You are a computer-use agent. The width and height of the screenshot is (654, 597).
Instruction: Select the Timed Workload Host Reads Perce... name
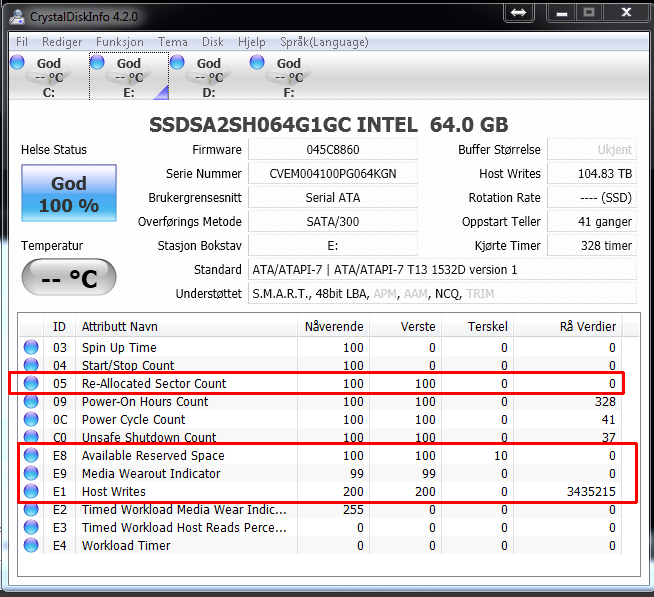click(184, 527)
